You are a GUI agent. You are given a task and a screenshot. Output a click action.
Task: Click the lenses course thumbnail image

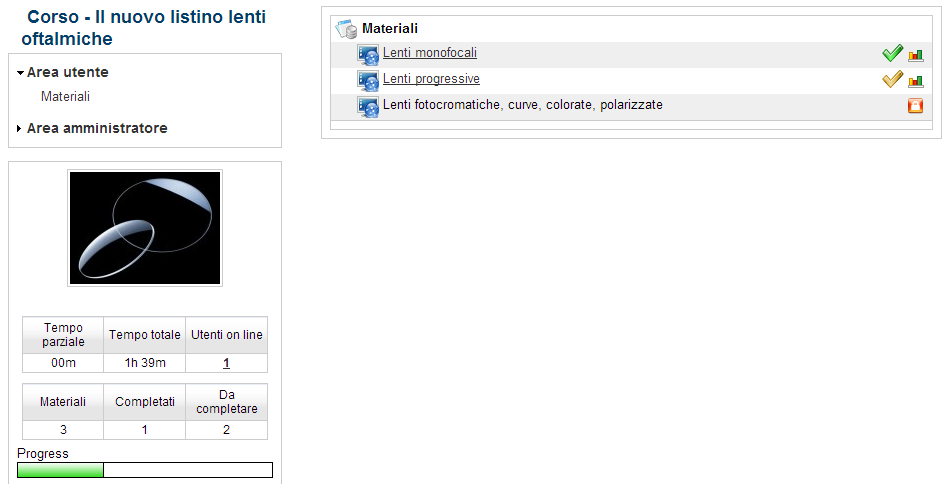pos(145,228)
